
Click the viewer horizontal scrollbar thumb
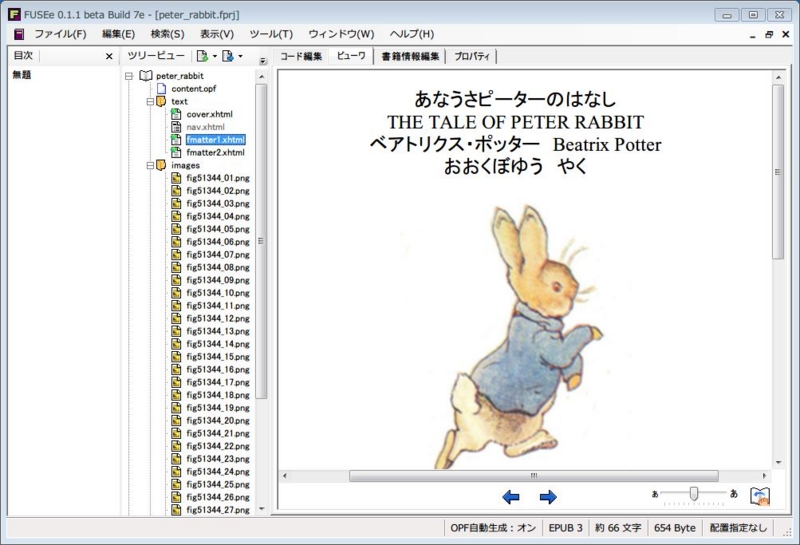534,476
